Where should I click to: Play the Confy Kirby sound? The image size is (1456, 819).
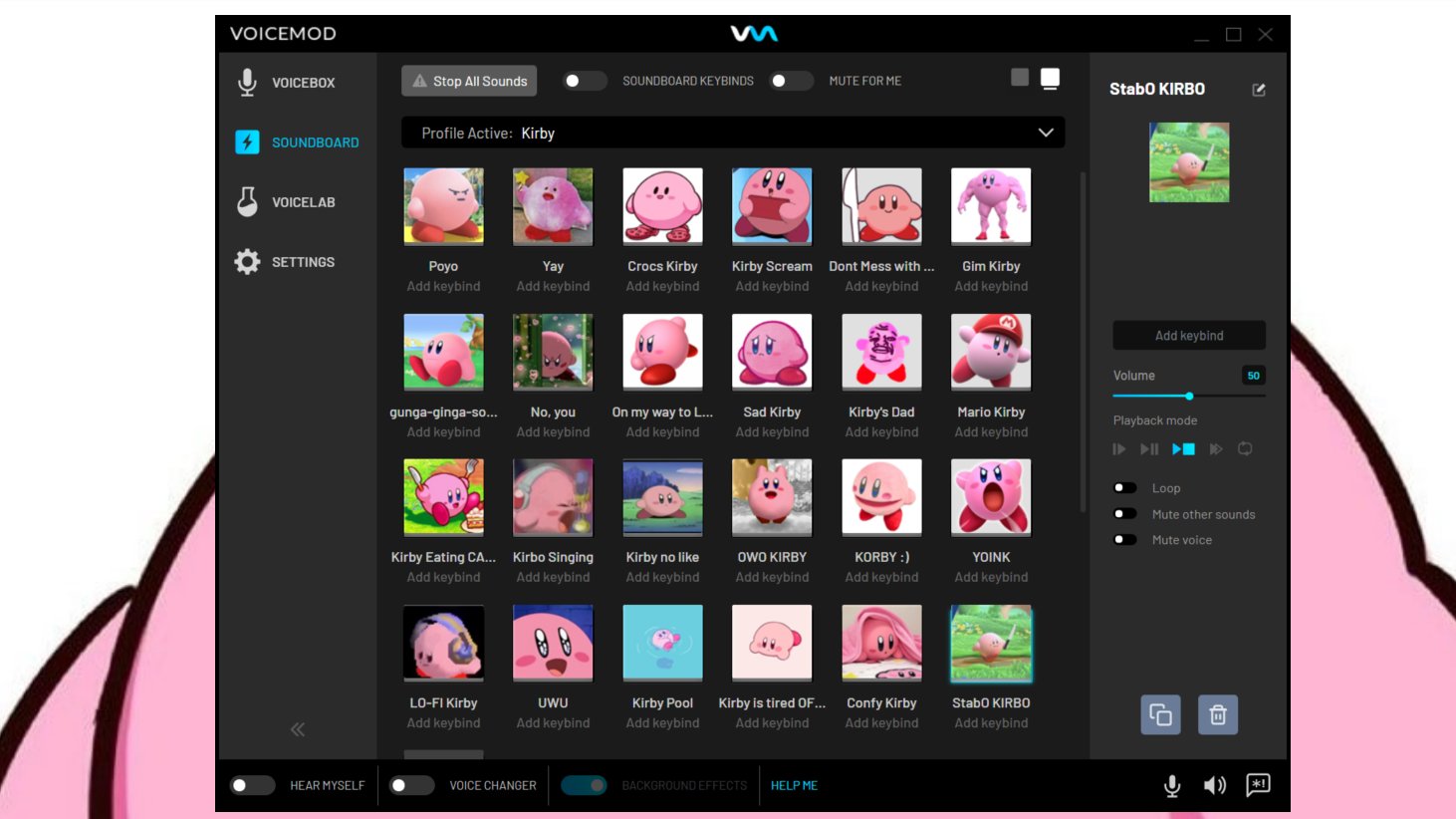point(881,643)
